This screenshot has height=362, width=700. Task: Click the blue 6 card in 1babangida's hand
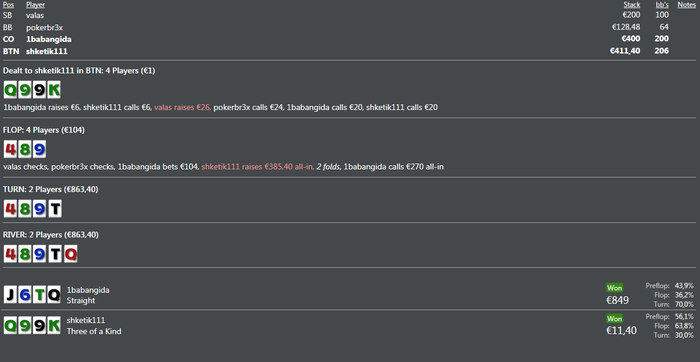click(25, 295)
